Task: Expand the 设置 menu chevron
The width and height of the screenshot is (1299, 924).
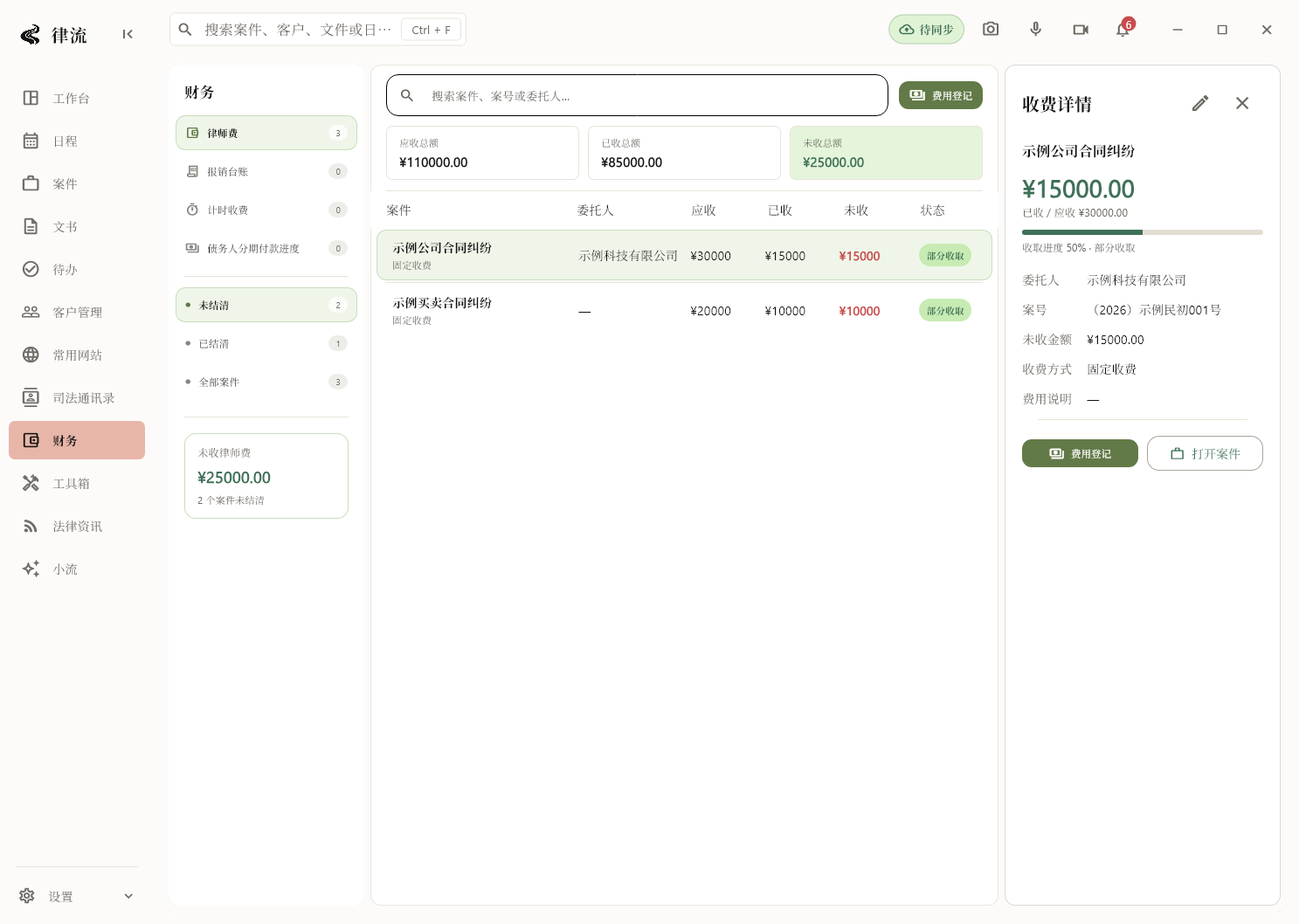Action: point(128,896)
